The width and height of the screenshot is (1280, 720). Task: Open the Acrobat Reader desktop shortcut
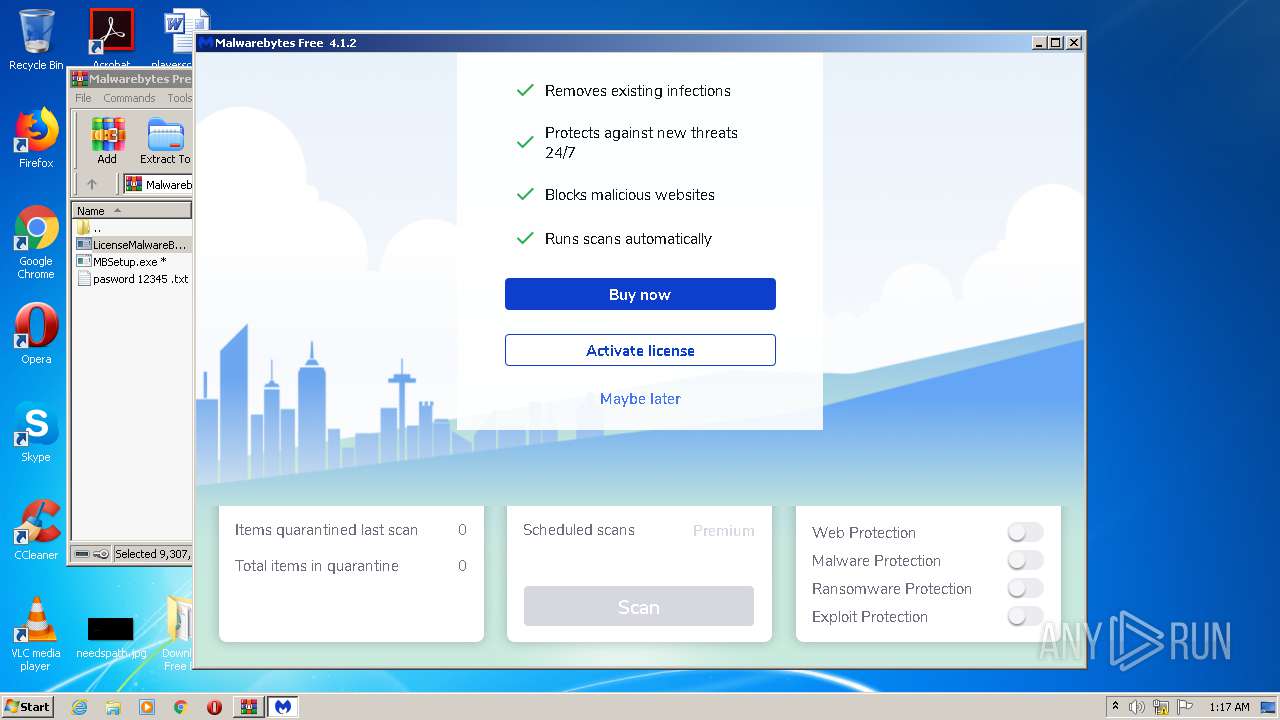[111, 38]
